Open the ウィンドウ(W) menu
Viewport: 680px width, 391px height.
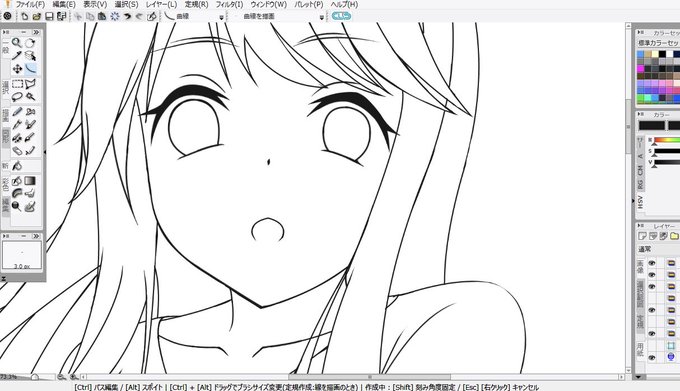click(268, 4)
